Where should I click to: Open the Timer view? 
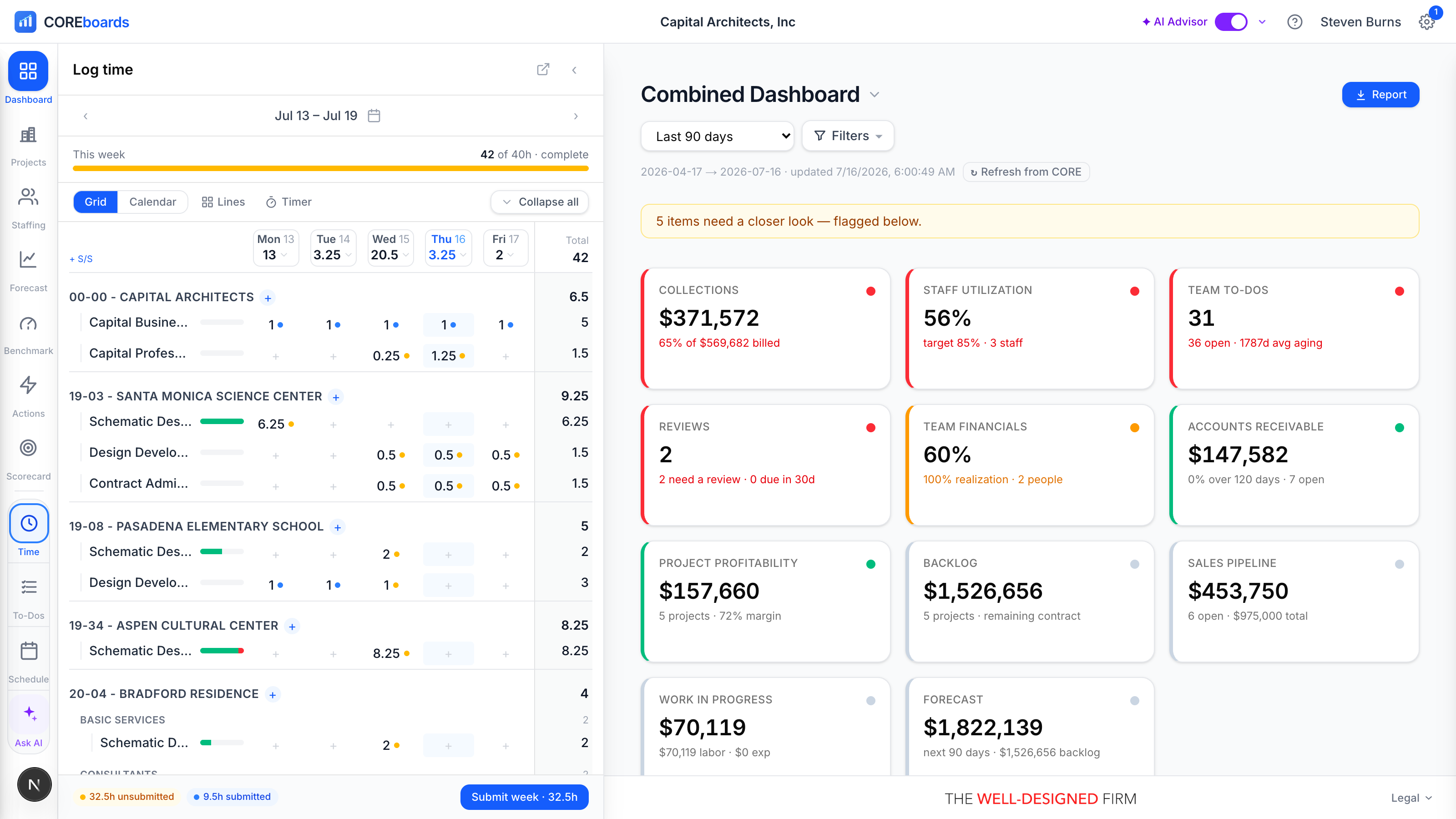289,202
